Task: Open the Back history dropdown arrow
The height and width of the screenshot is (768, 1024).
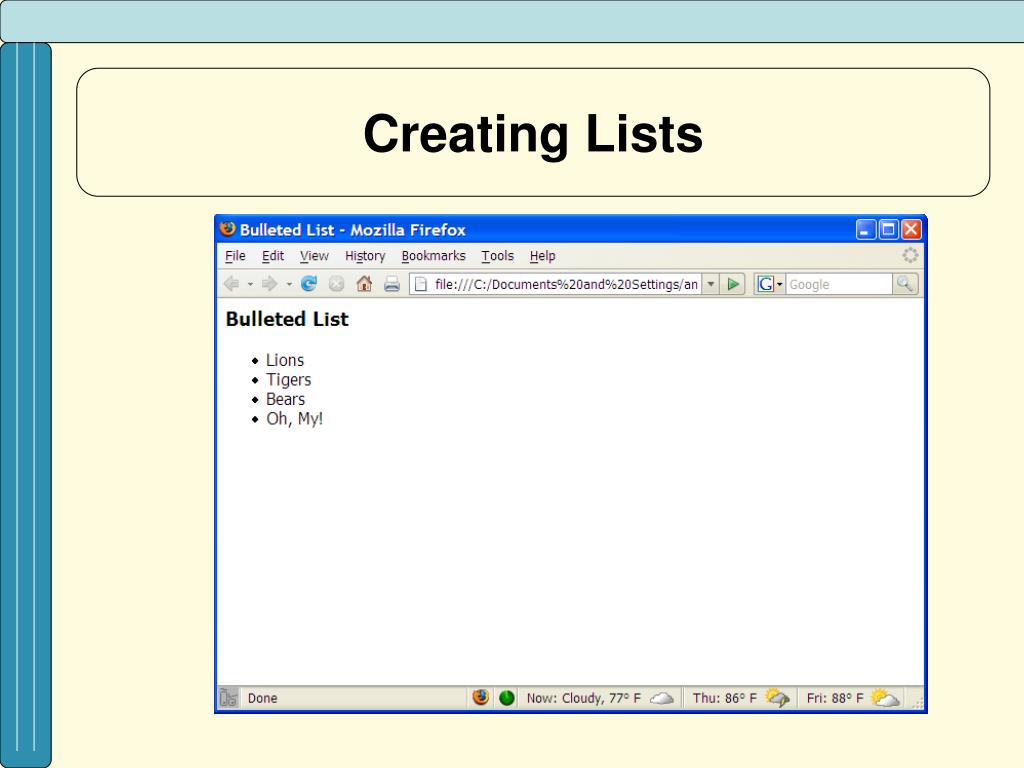Action: 250,284
